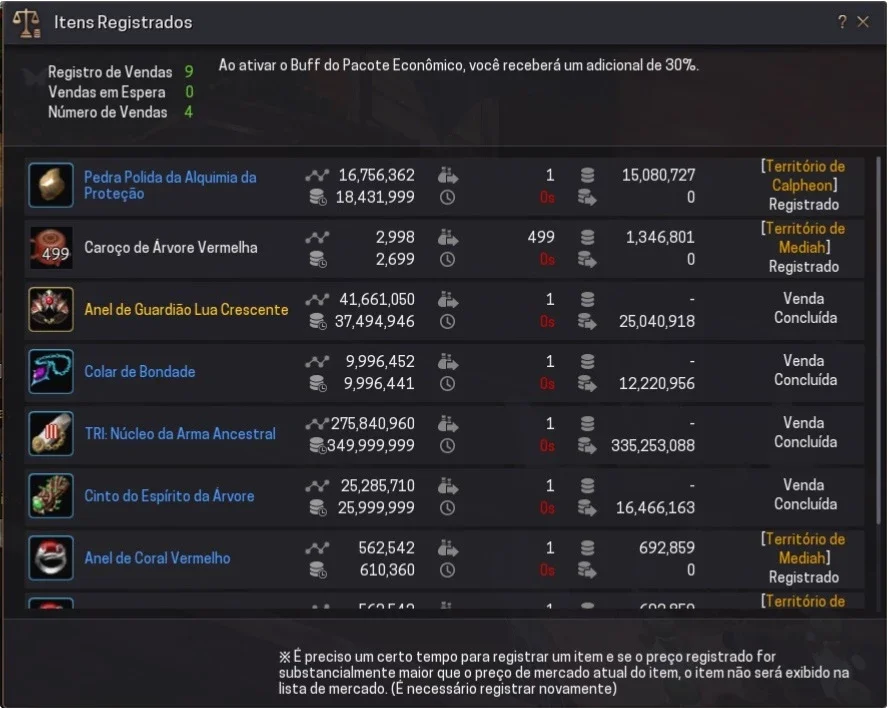Click the Anel de Coral Vermelho ring icon
Viewport: 889px width, 709px height.
(51, 558)
